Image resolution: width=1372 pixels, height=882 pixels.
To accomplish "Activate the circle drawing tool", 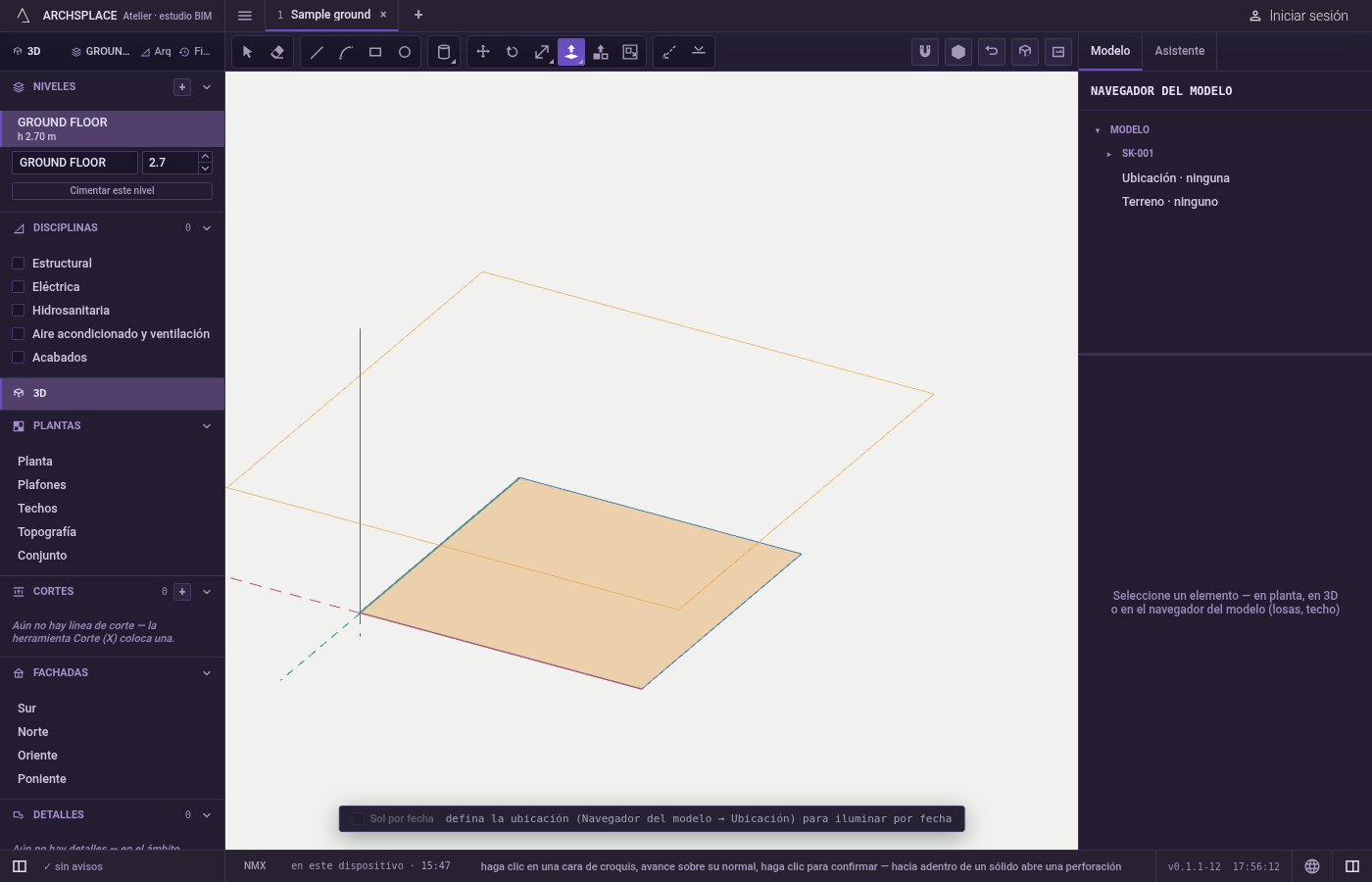I will [405, 52].
